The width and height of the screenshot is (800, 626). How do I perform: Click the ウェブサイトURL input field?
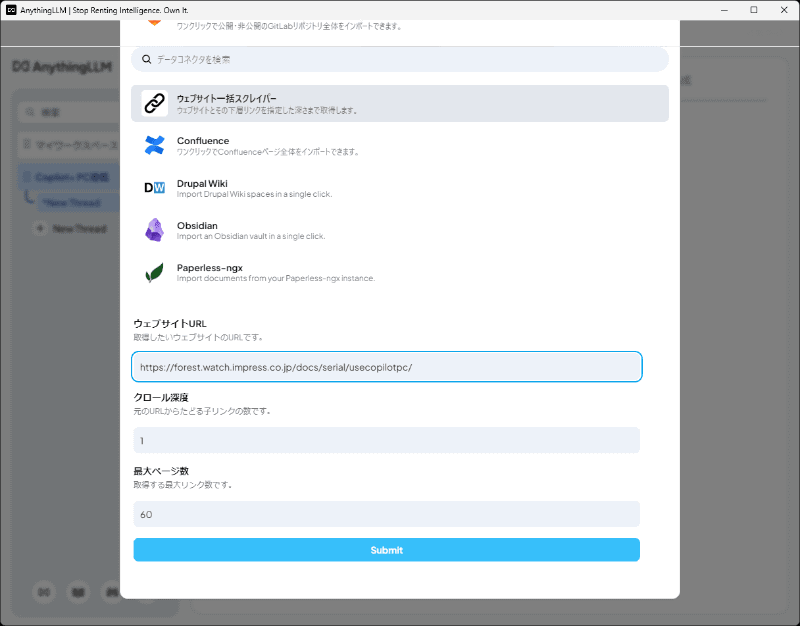387,367
